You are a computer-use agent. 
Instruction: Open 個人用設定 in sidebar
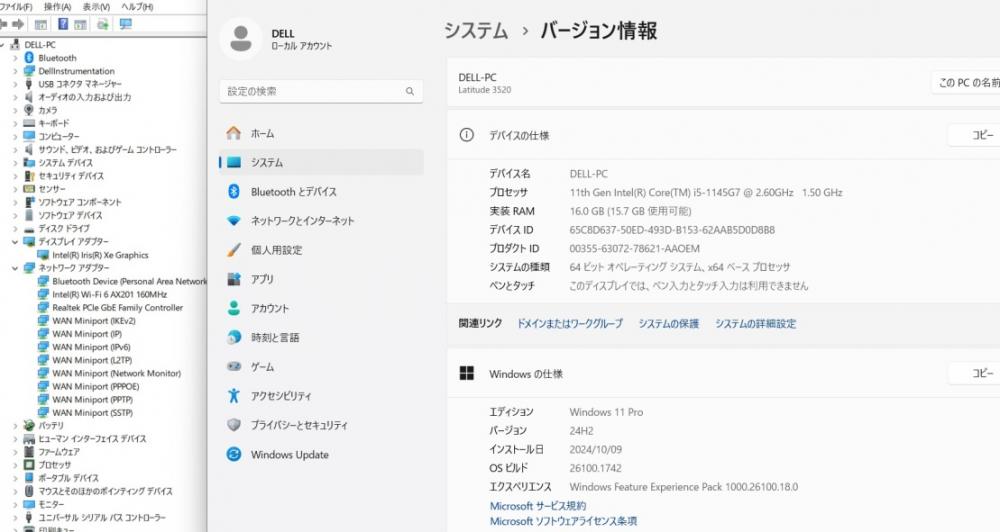321,250
